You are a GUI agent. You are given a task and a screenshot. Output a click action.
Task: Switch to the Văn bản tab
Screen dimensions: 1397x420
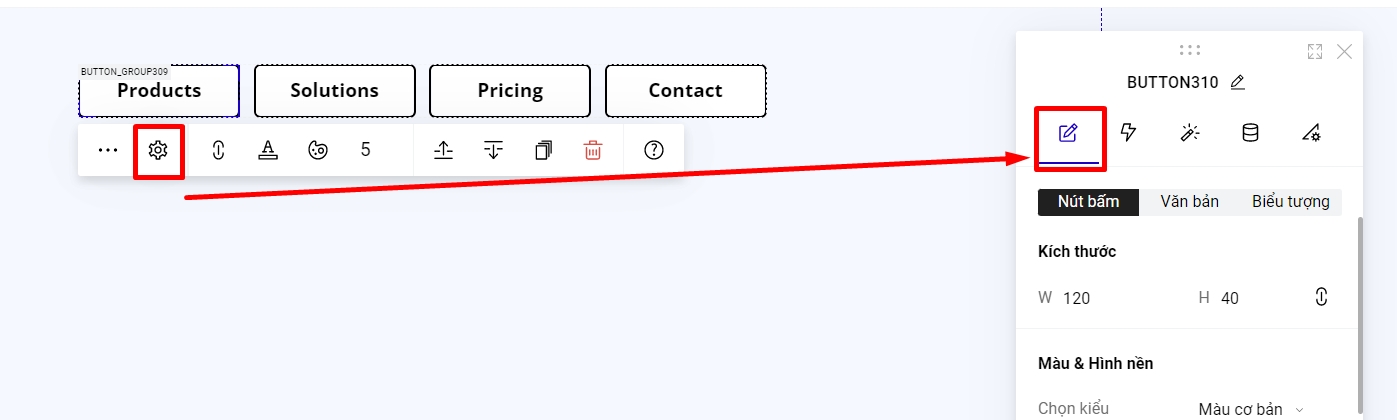point(1189,202)
